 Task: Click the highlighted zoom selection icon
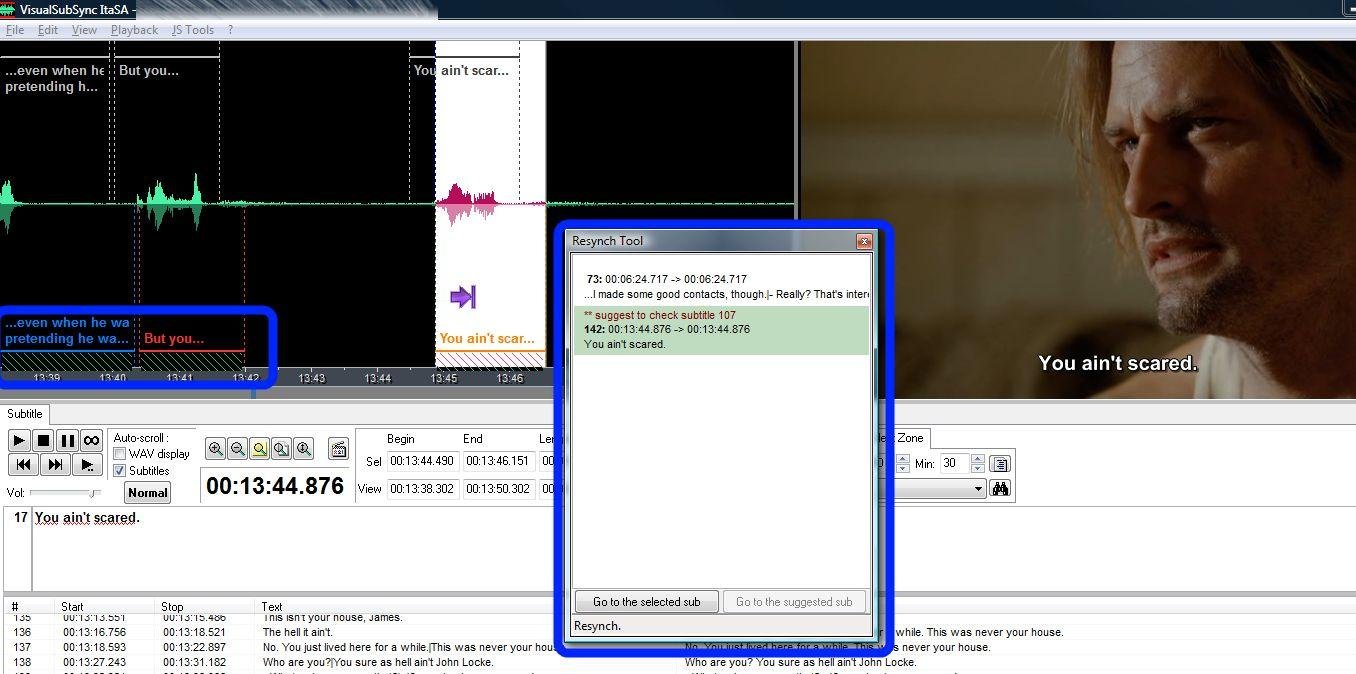click(259, 449)
